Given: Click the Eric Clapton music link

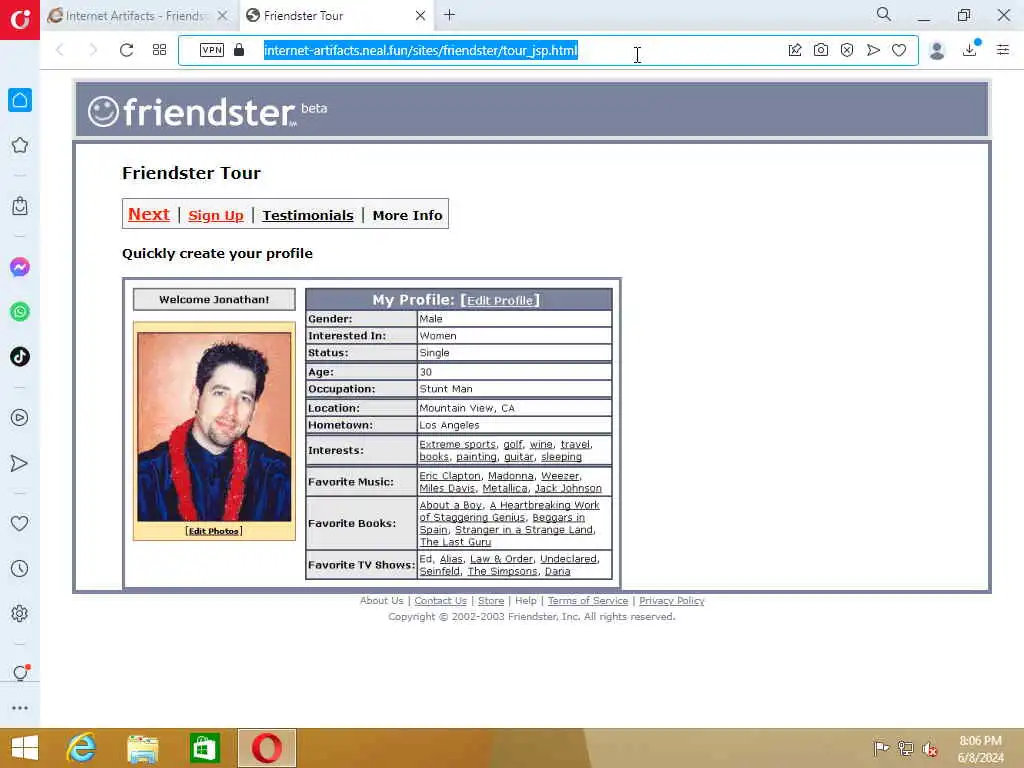Looking at the screenshot, I should tap(449, 476).
